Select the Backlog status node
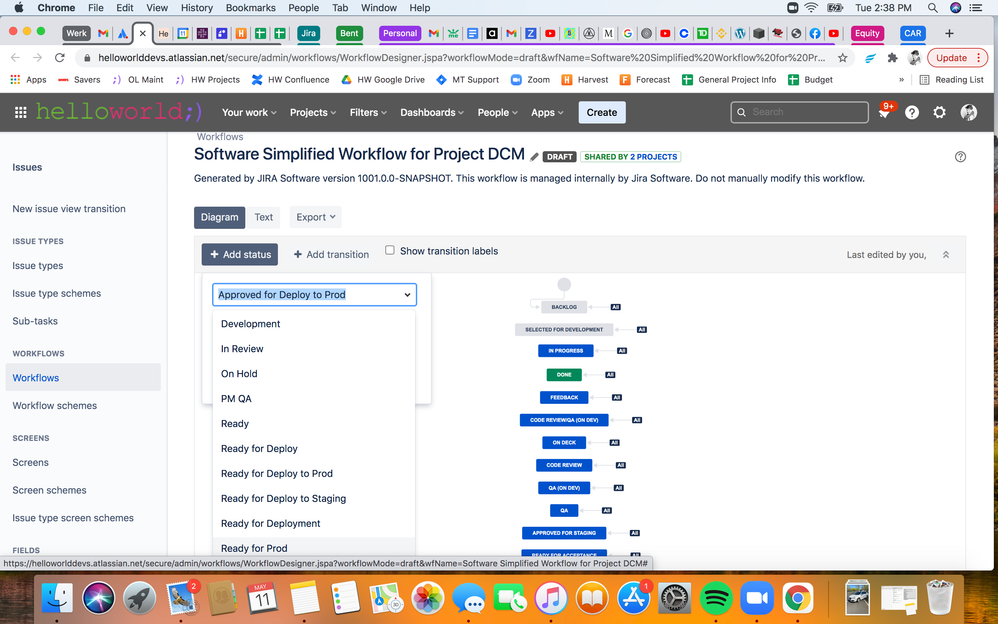Screen dimensions: 998x624 (x=564, y=307)
